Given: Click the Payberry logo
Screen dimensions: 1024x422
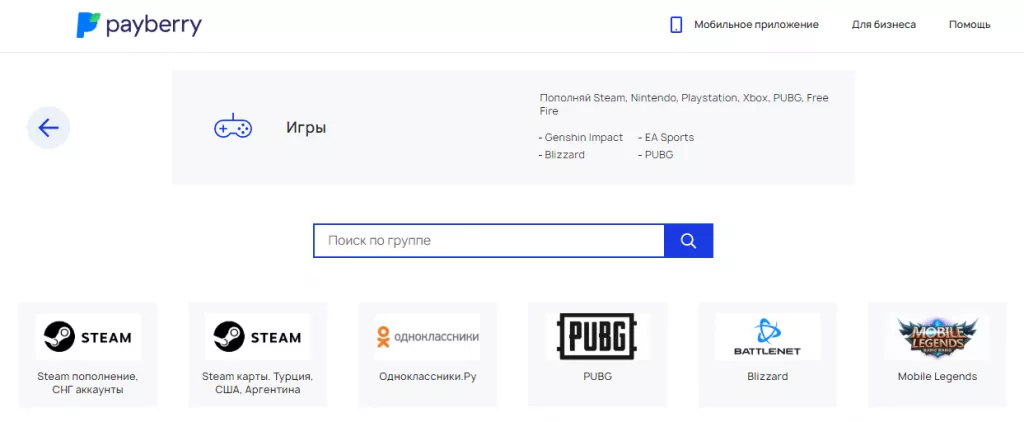Looking at the screenshot, I should pyautogui.click(x=138, y=25).
